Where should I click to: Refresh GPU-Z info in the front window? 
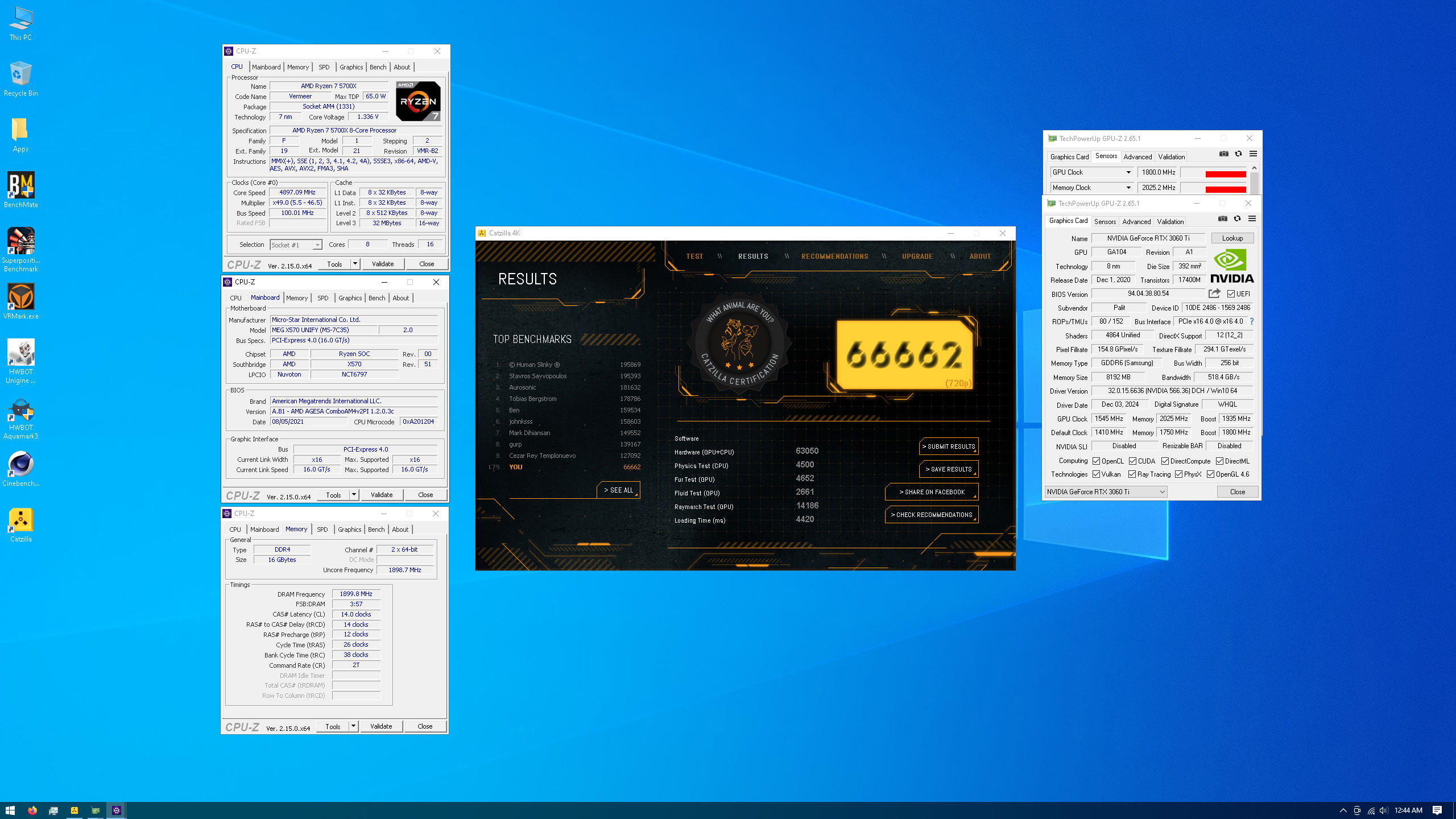pos(1237,218)
